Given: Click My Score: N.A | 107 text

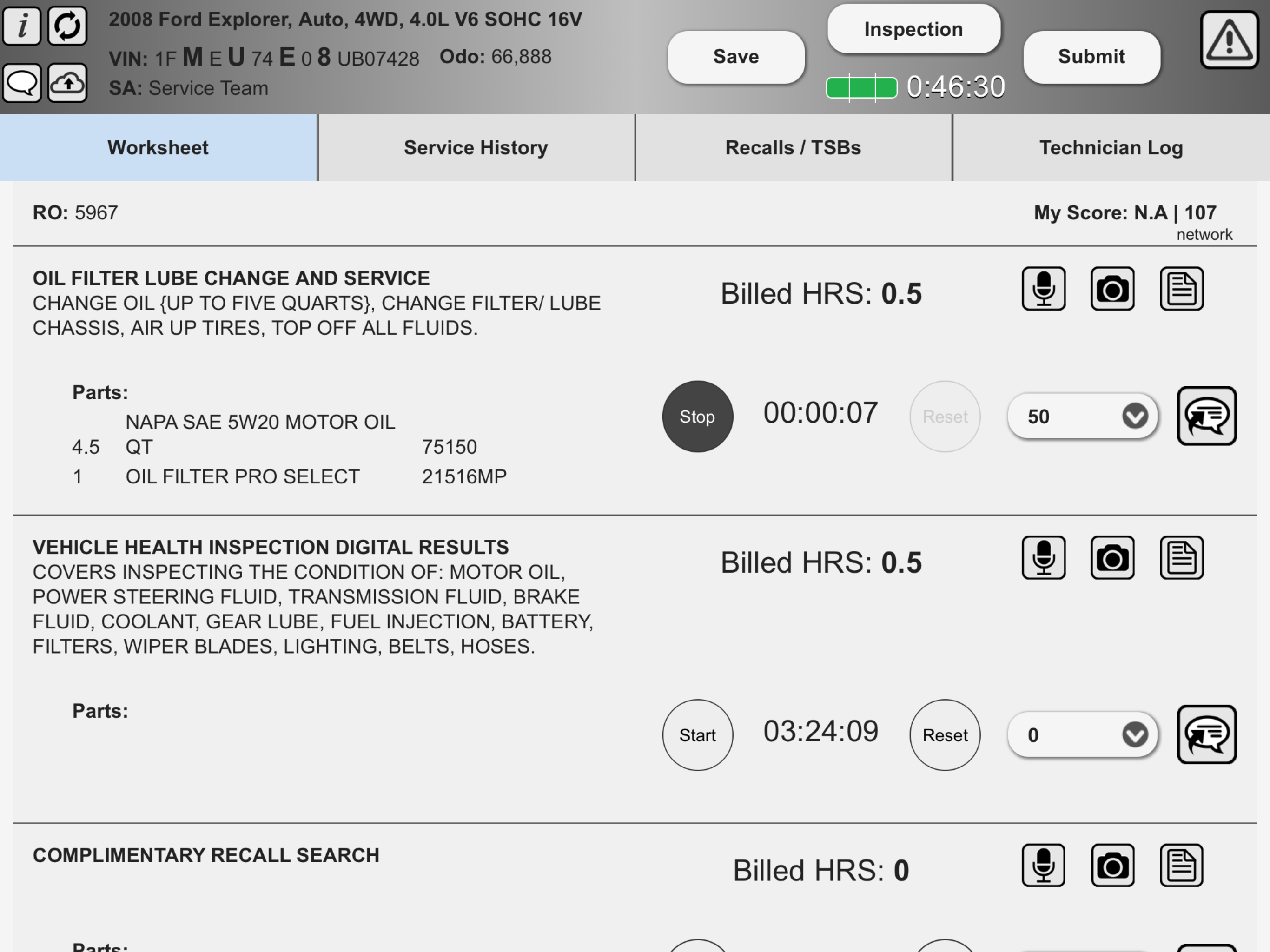Looking at the screenshot, I should (x=1125, y=213).
